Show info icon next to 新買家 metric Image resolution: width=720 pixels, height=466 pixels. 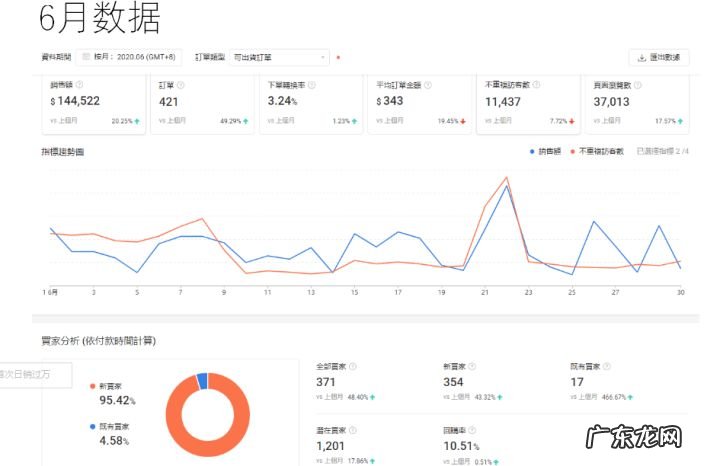pyautogui.click(x=472, y=366)
